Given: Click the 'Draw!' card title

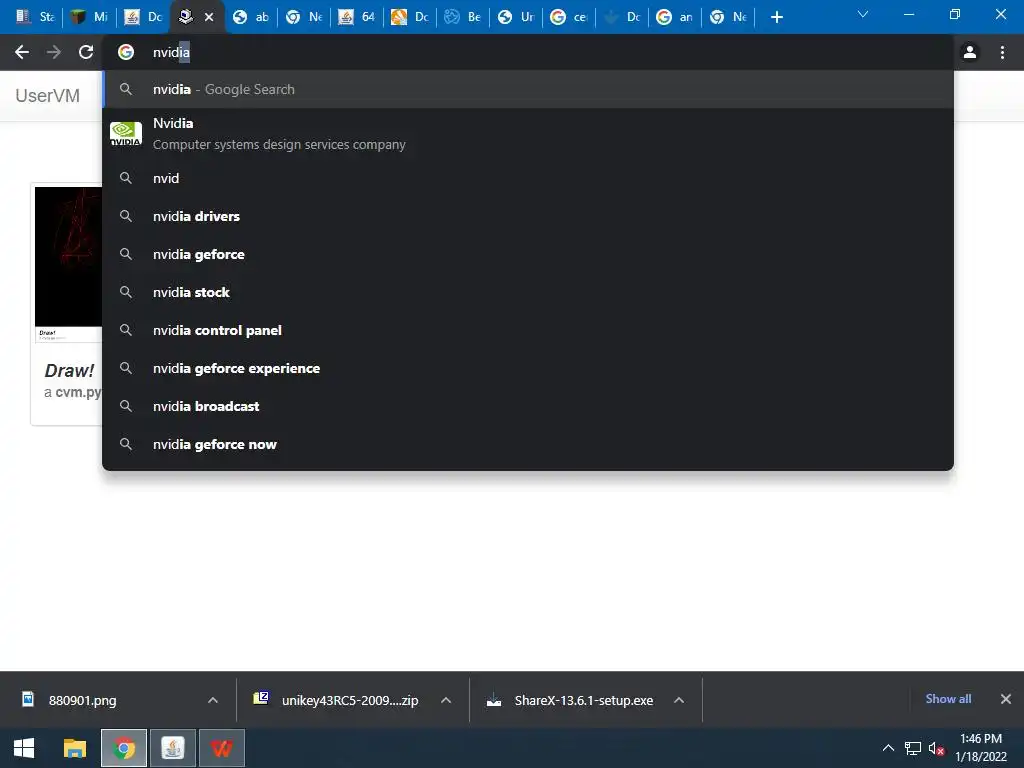Looking at the screenshot, I should (x=69, y=371).
